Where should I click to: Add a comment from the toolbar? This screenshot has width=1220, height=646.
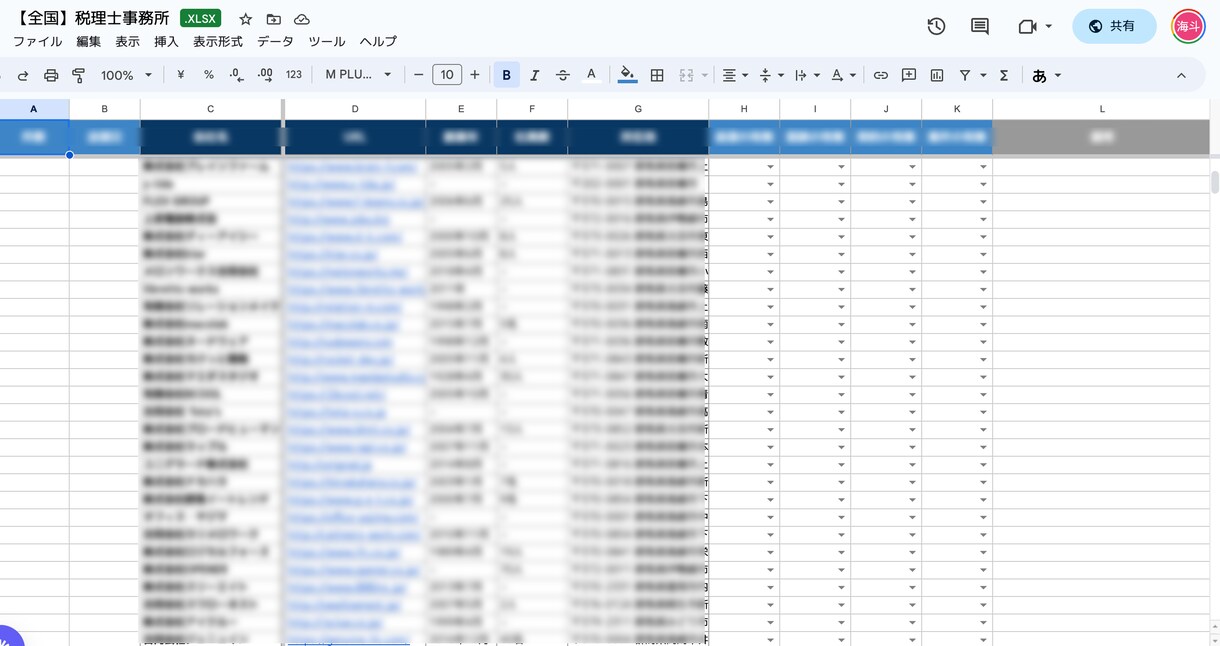(x=909, y=75)
